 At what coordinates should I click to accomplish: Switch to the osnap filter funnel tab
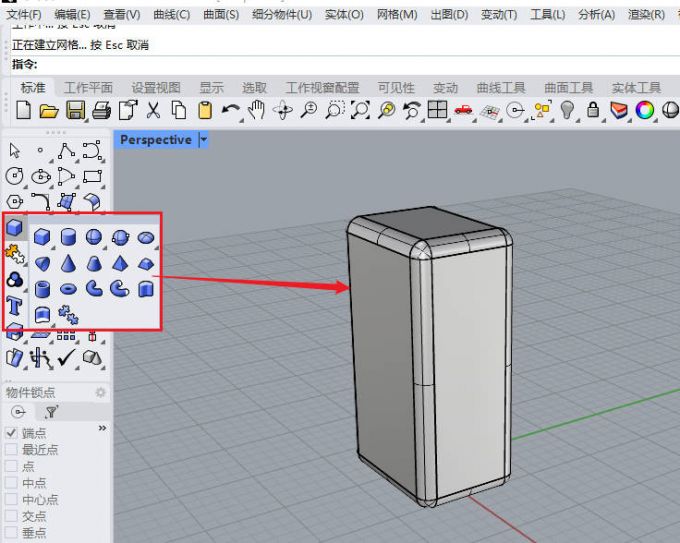point(51,411)
